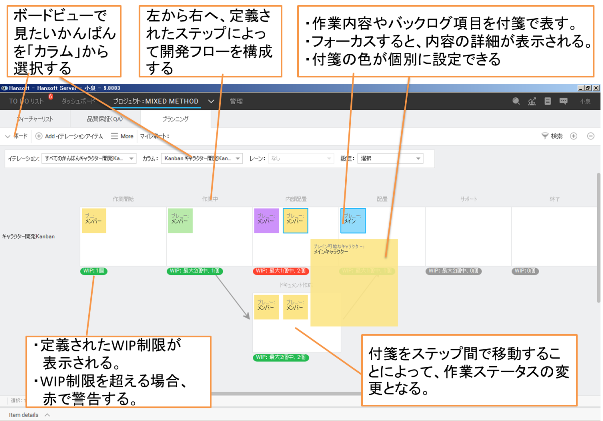Click the My Report label in toolbar
This screenshot has height=421, width=603.
click(154, 136)
